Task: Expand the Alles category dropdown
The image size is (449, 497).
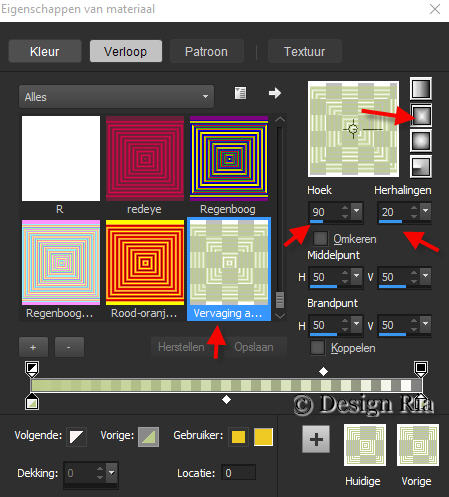Action: 116,97
